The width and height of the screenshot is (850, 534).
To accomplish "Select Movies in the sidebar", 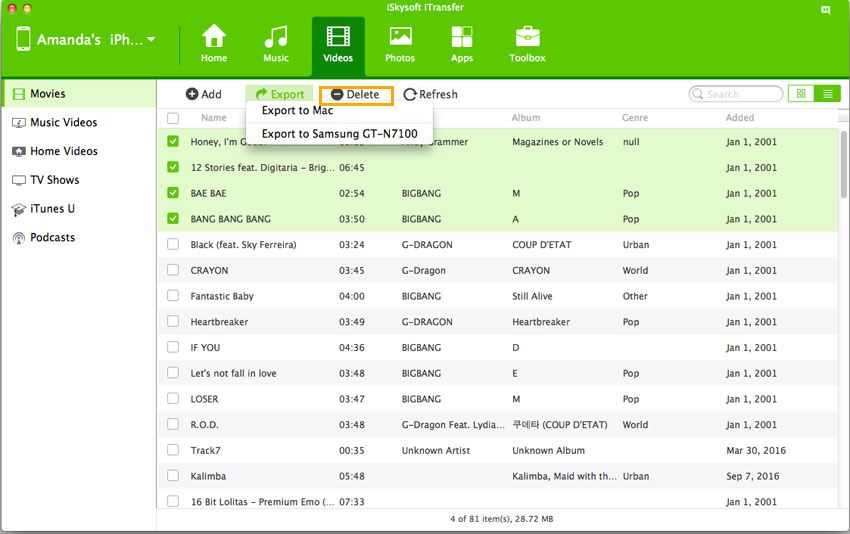I will click(79, 94).
